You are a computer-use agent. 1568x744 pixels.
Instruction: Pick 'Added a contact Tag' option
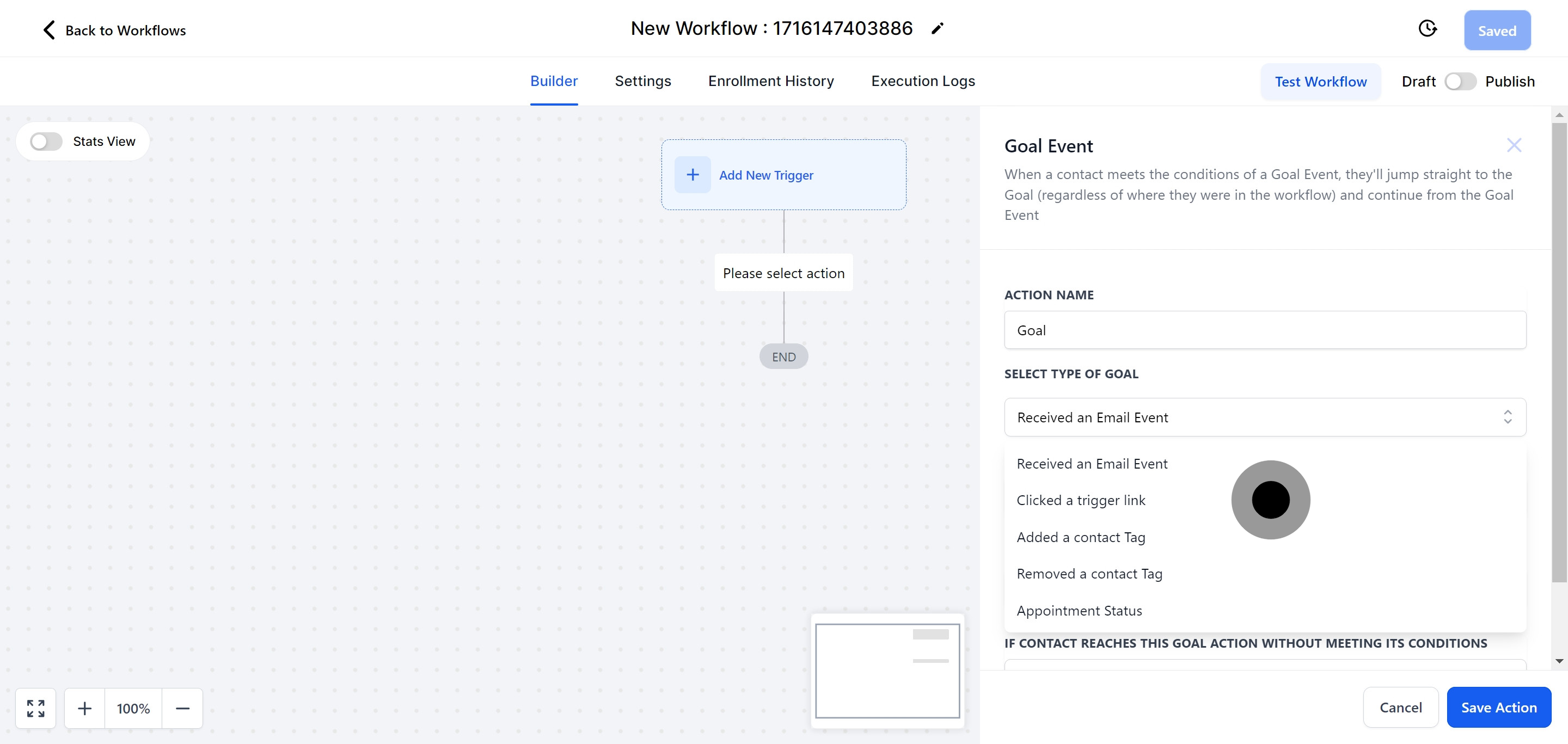pos(1080,537)
